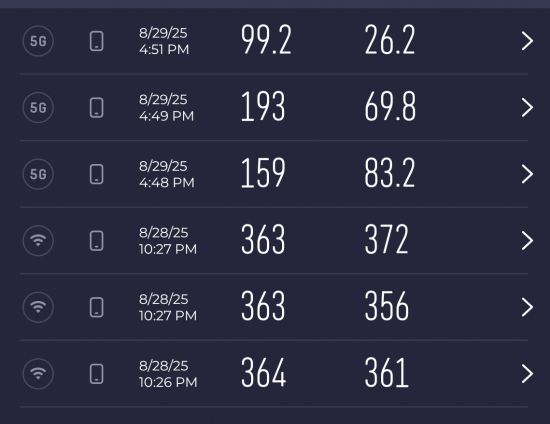Click the Wi-Fi icon next to the 356 upload result
The height and width of the screenshot is (424, 550).
tap(38, 307)
